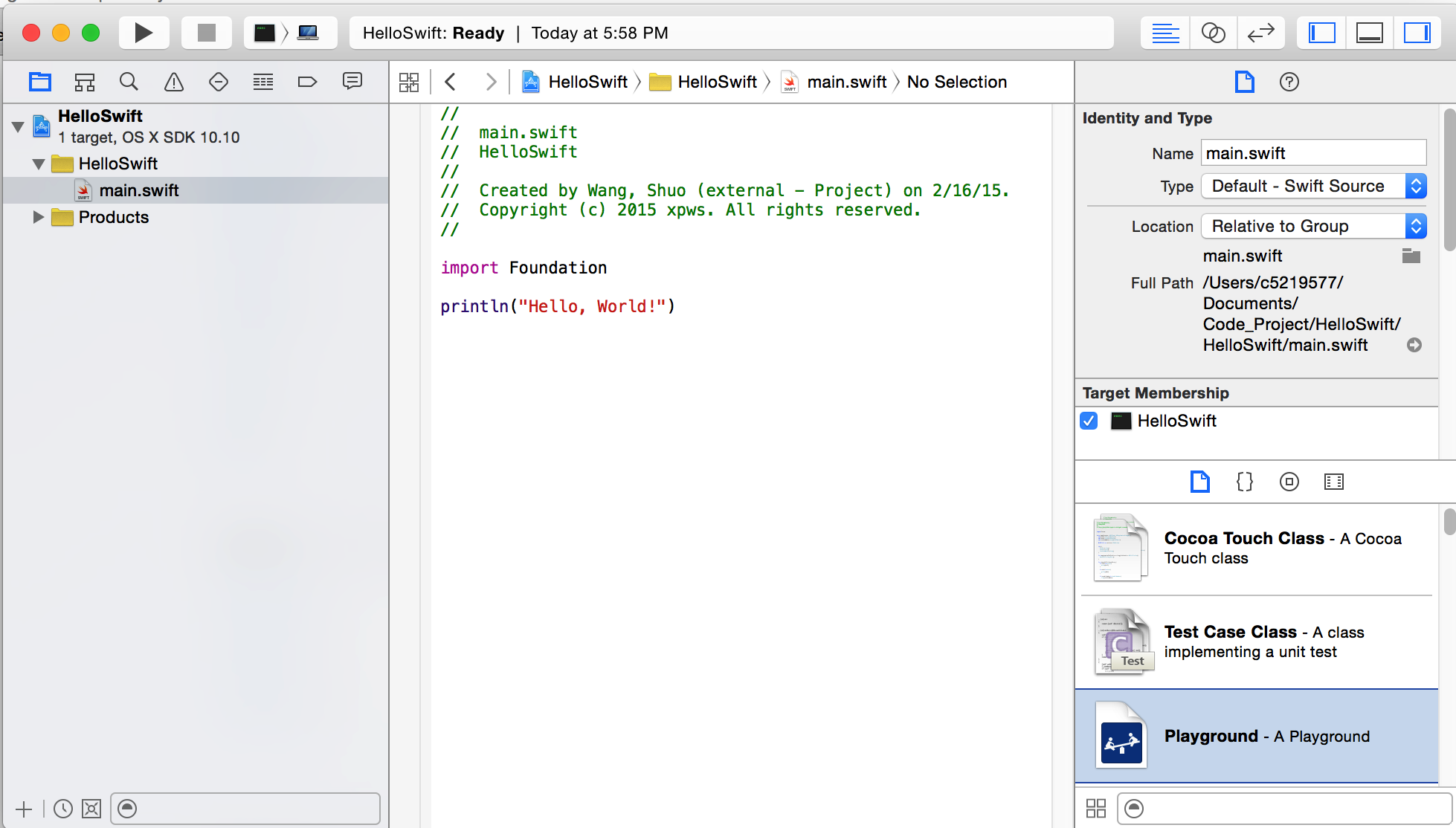The image size is (1456, 828).
Task: Click the println Hello World line
Action: (x=558, y=306)
